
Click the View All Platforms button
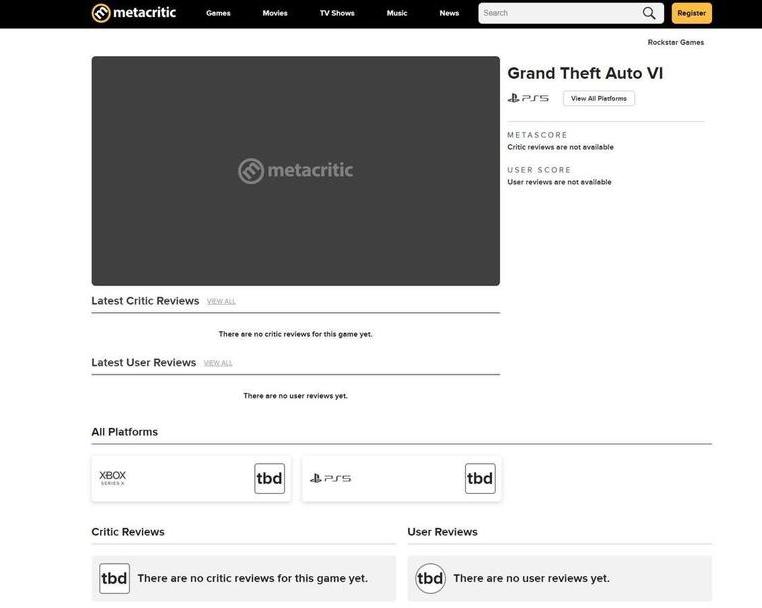coord(599,98)
